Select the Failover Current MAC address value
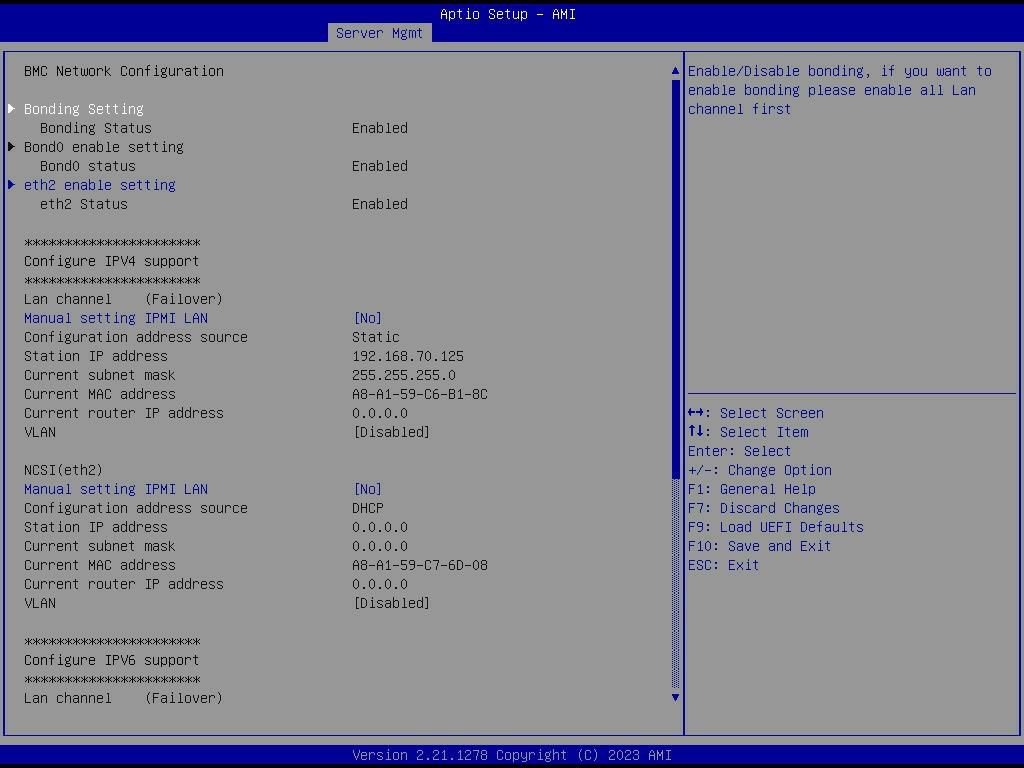The image size is (1024, 768). [x=420, y=394]
